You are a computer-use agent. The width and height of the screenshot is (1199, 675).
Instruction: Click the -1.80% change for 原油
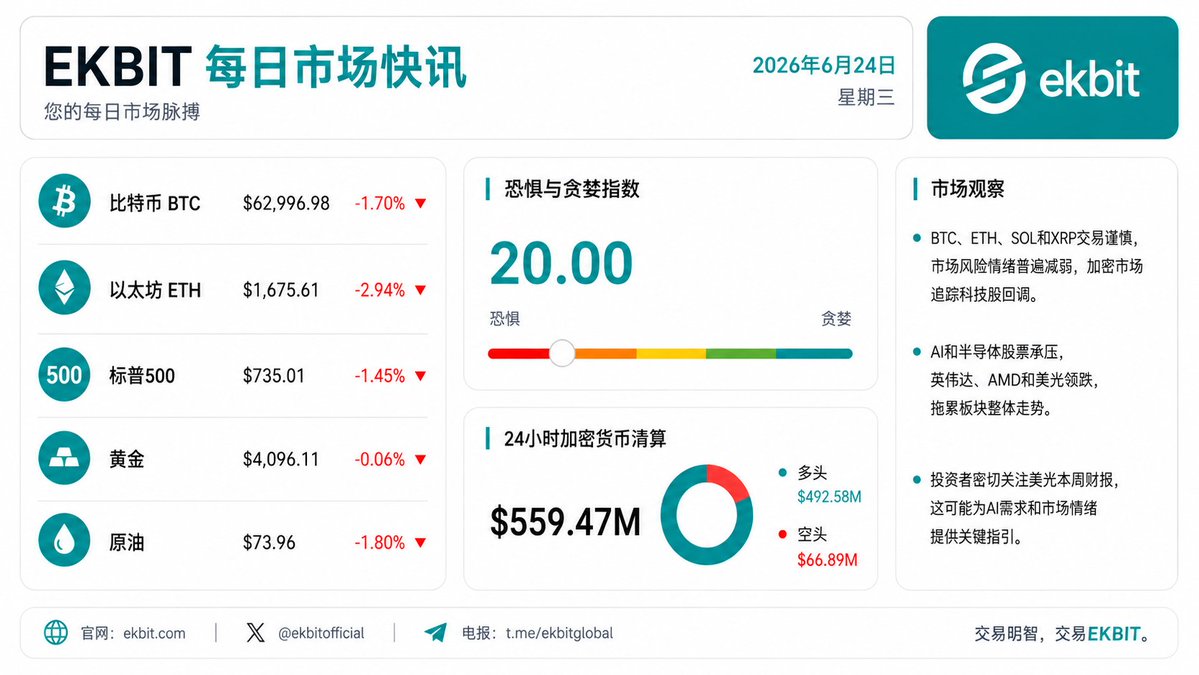point(379,543)
